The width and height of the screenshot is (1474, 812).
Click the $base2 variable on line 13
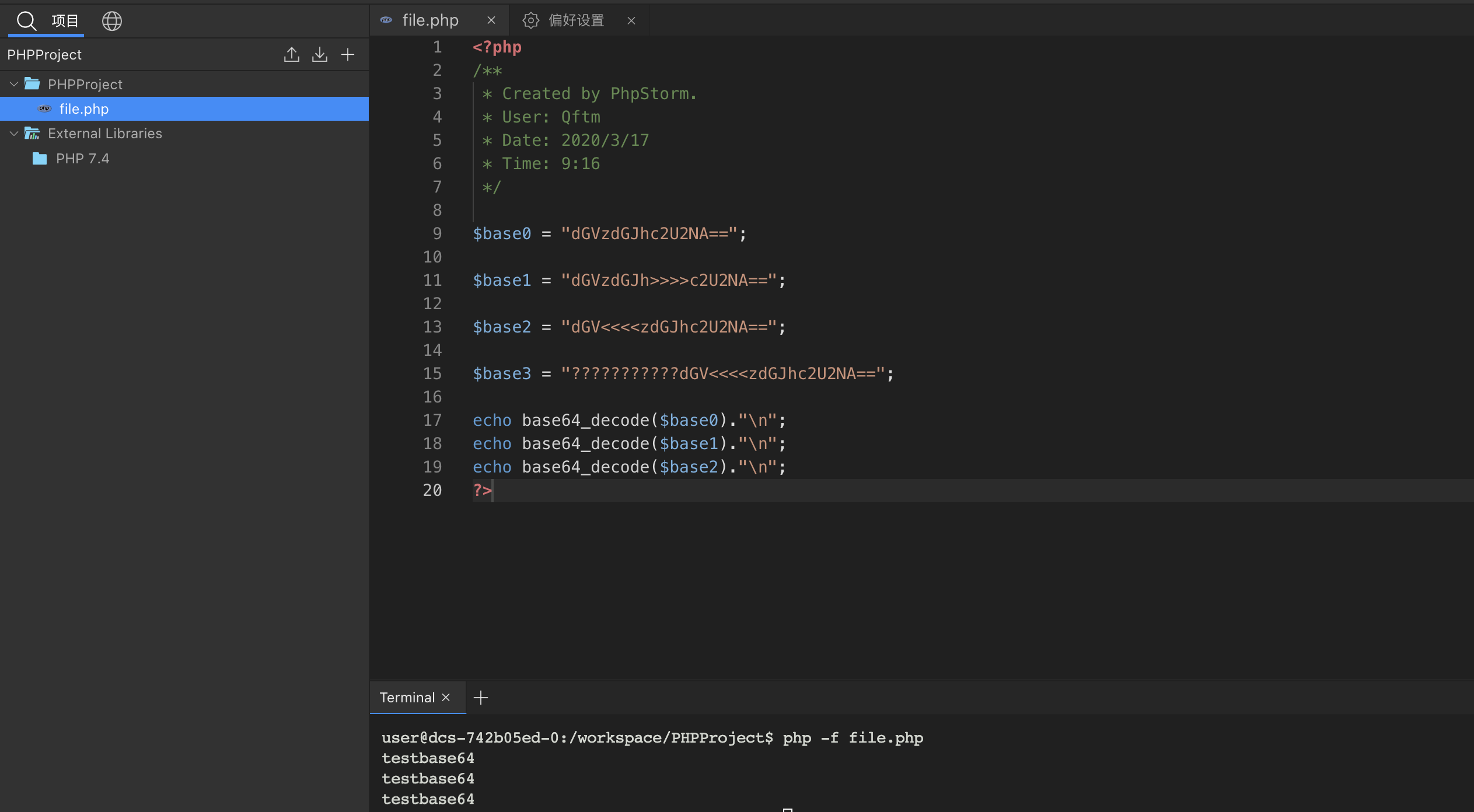point(502,327)
